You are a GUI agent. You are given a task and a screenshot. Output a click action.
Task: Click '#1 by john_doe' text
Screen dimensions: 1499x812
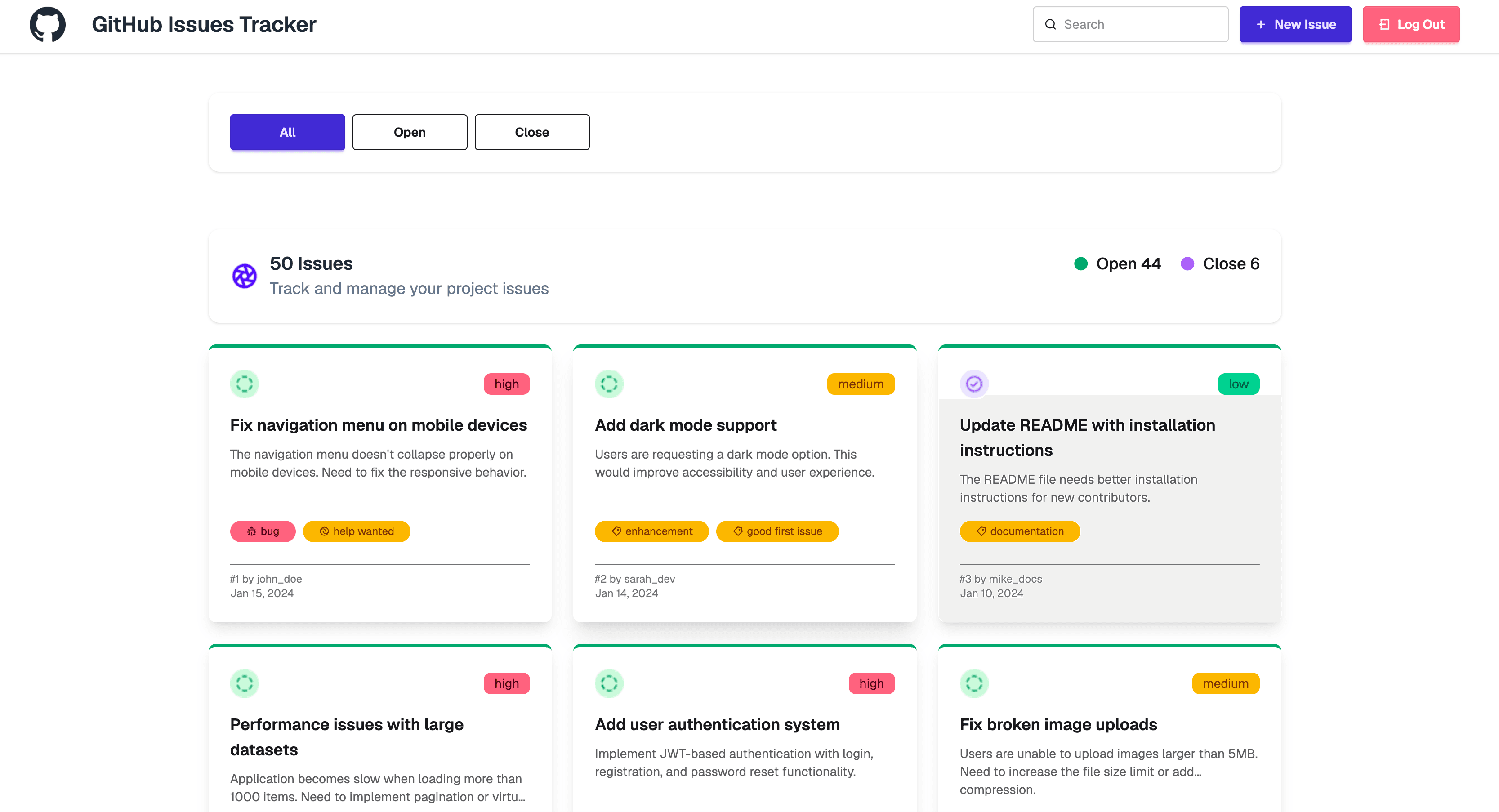point(266,579)
